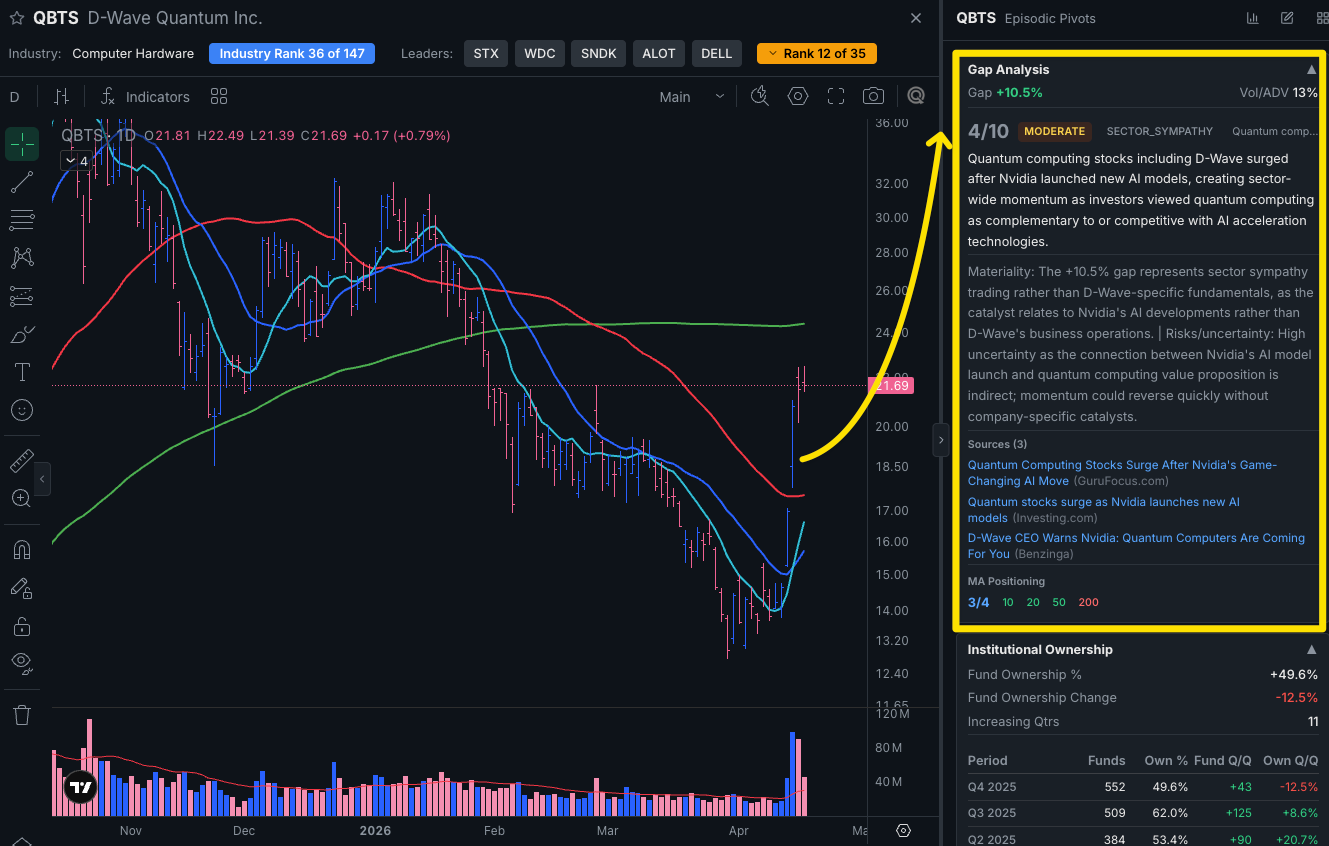Open the Episodic Pivots edit note icon
The height and width of the screenshot is (846, 1329).
click(1287, 18)
